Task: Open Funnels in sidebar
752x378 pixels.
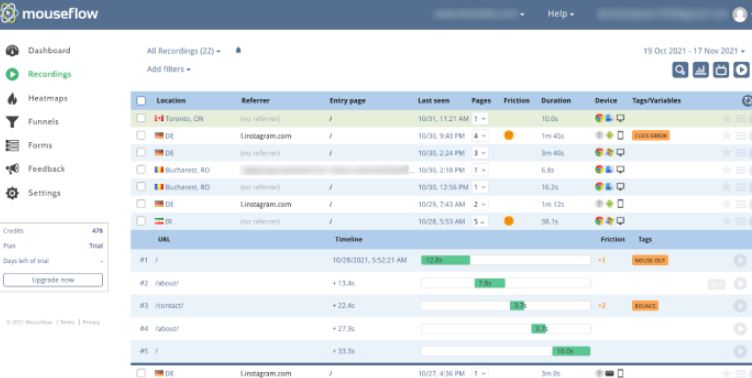Action: coord(43,121)
